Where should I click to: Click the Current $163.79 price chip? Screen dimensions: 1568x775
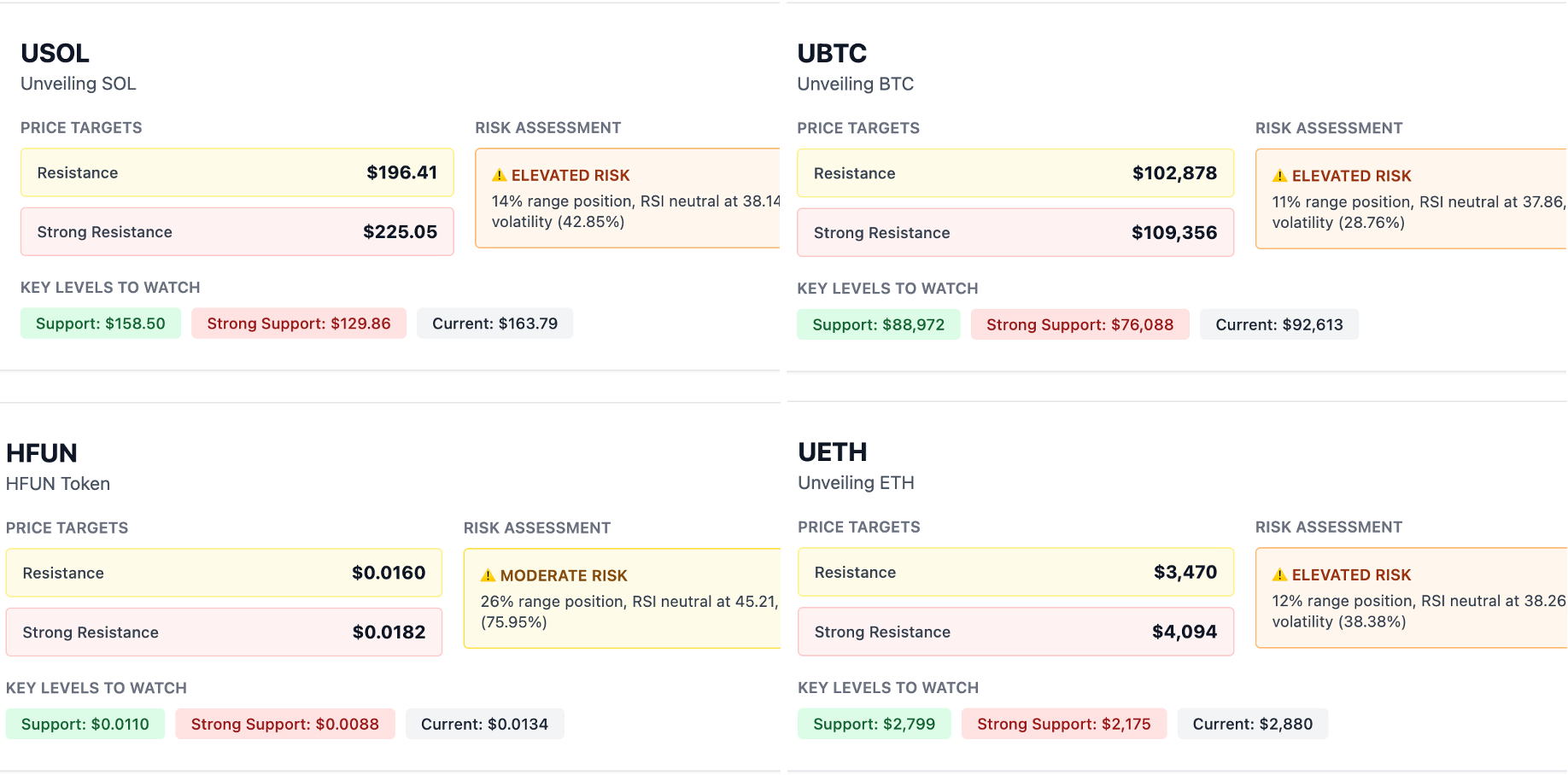pyautogui.click(x=494, y=323)
